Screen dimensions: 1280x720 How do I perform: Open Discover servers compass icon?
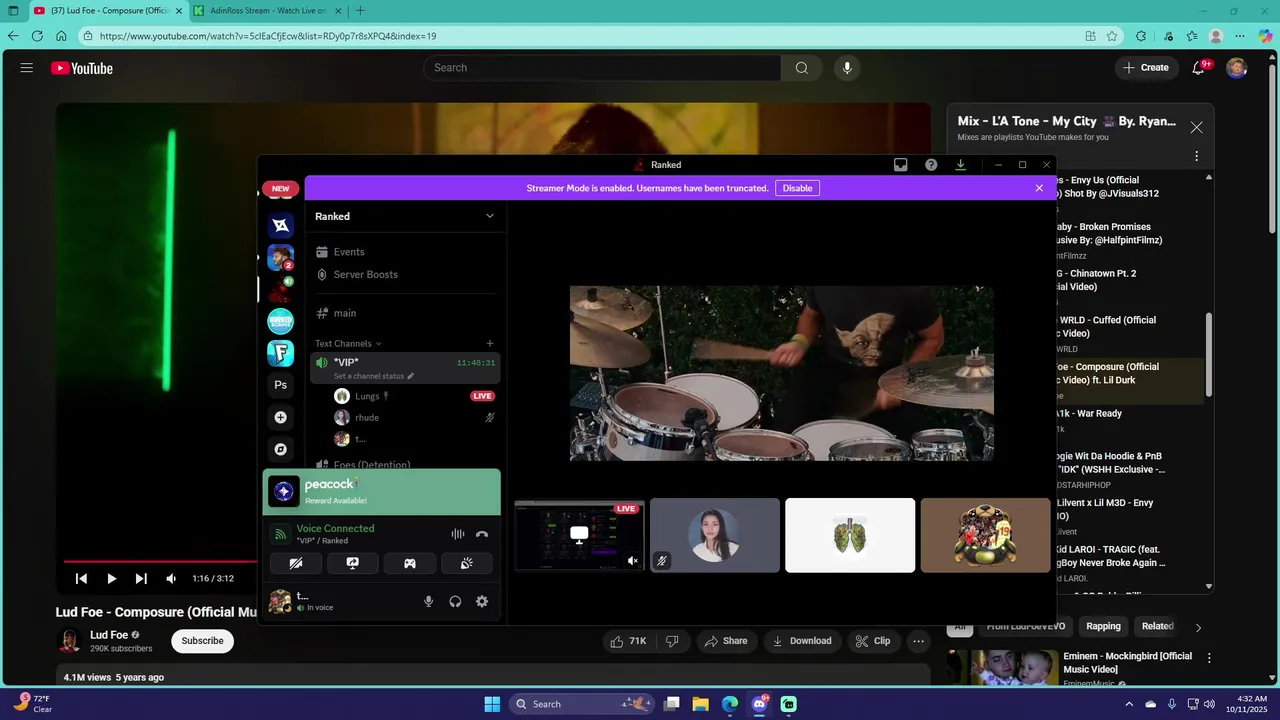(280, 449)
